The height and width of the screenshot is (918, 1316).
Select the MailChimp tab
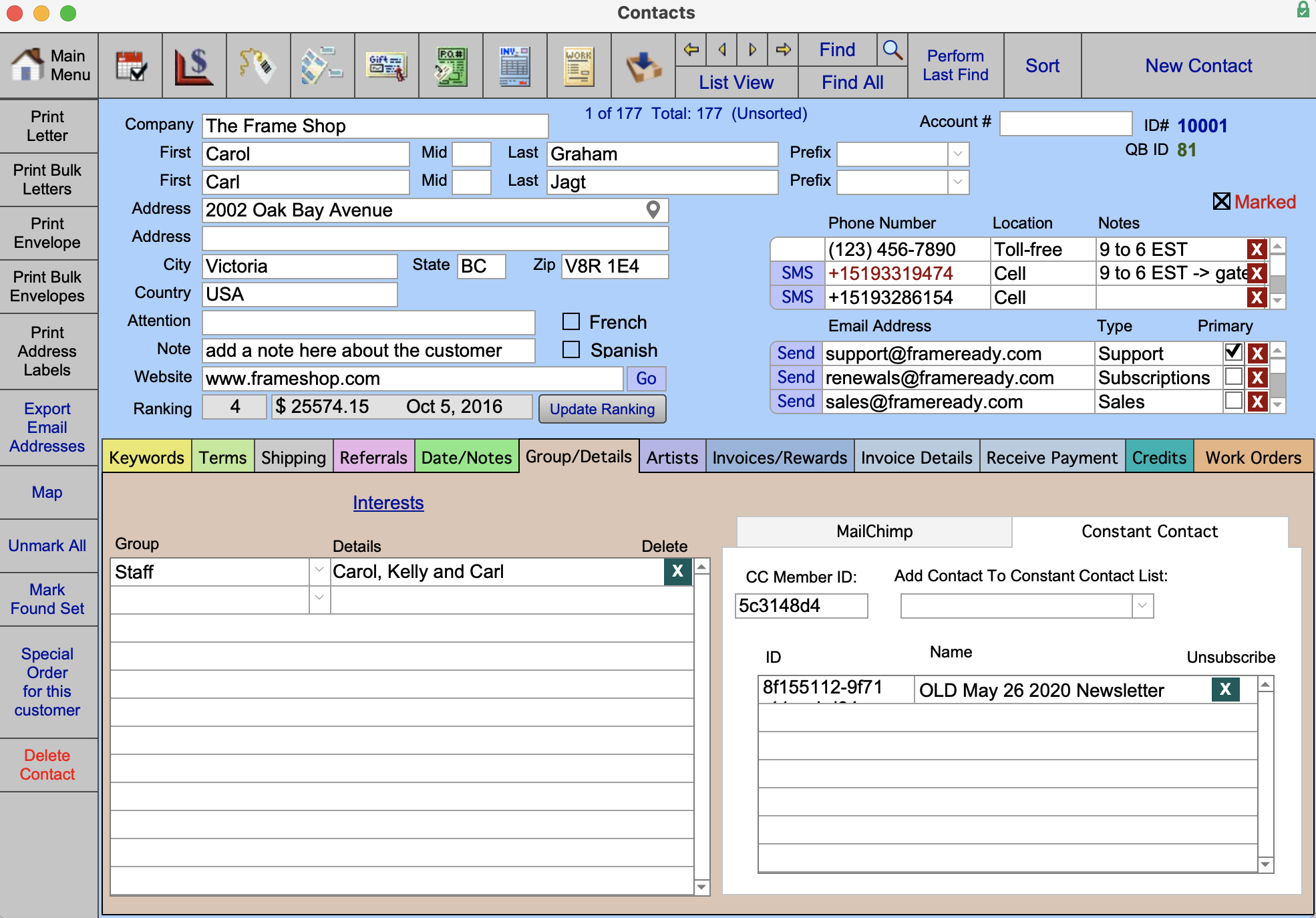pos(874,531)
